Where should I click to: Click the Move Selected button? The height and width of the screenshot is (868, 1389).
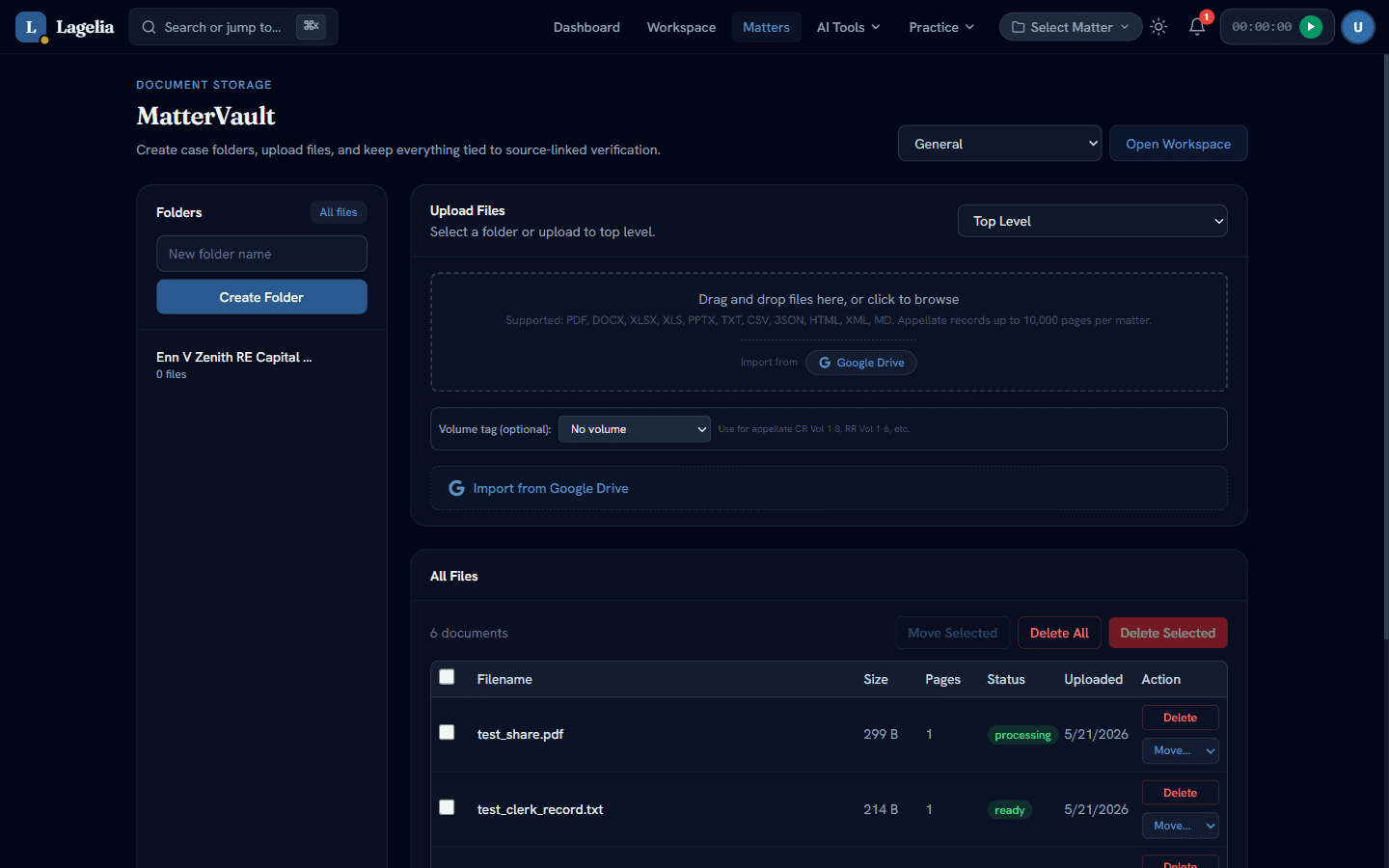pyautogui.click(x=952, y=633)
